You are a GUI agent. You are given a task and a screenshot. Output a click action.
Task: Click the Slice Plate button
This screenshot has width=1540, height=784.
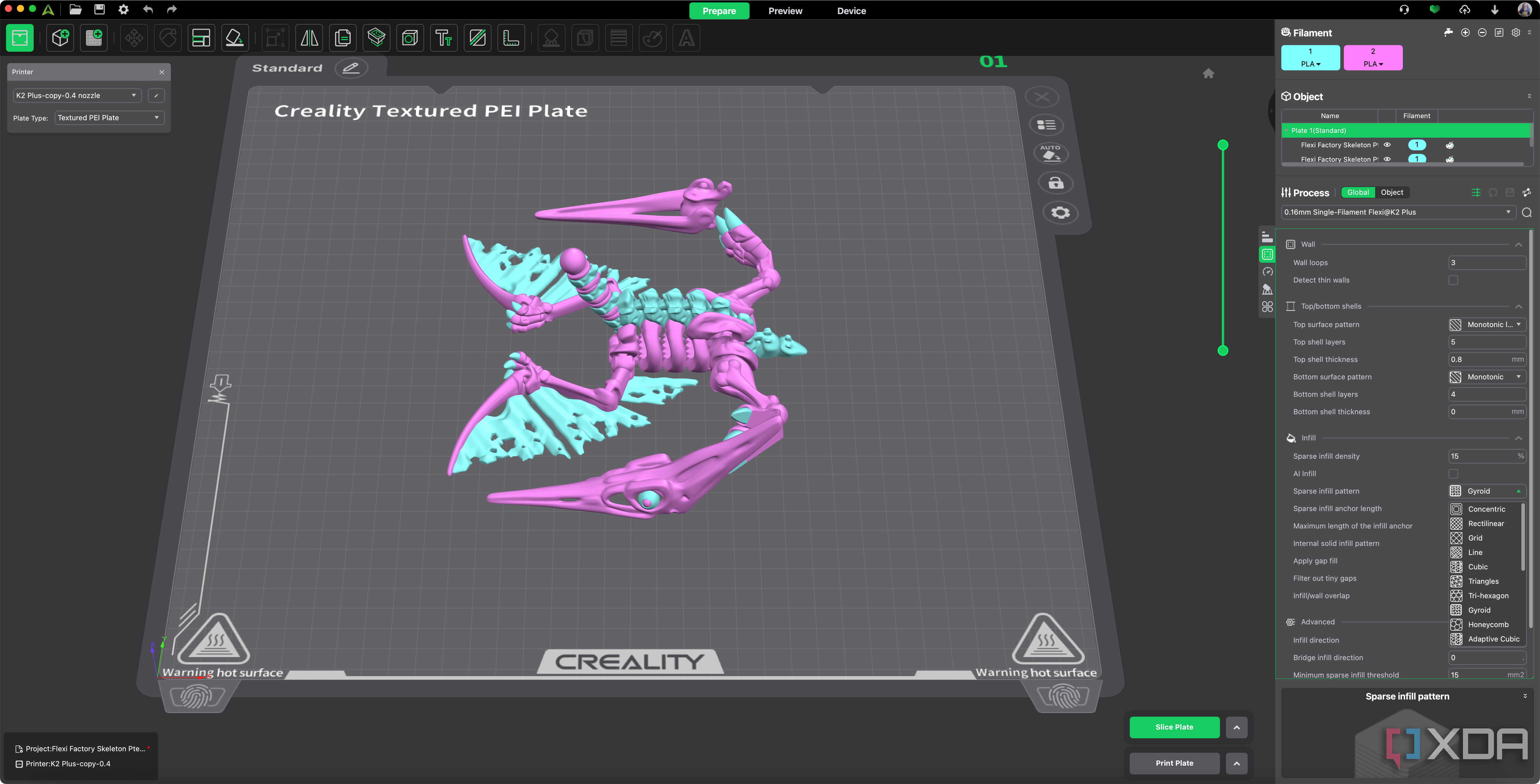(x=1174, y=727)
